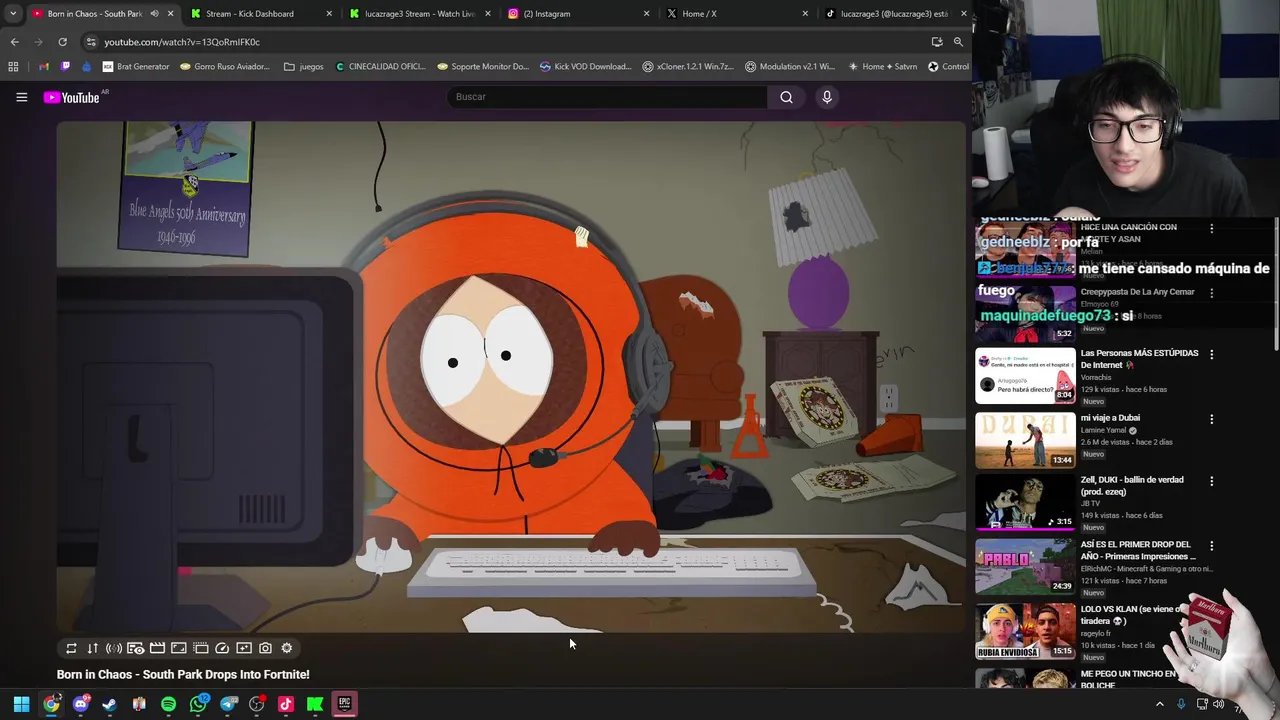Open site information icon in address bar

pyautogui.click(x=91, y=42)
